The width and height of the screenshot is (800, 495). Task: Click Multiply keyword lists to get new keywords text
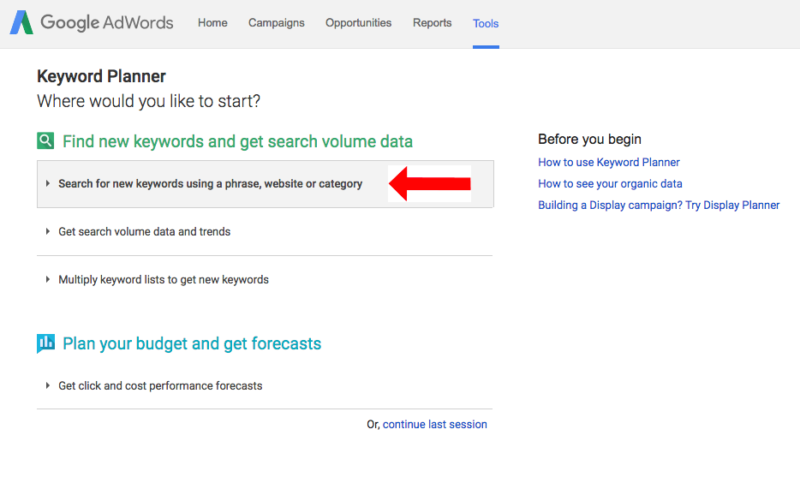click(163, 280)
